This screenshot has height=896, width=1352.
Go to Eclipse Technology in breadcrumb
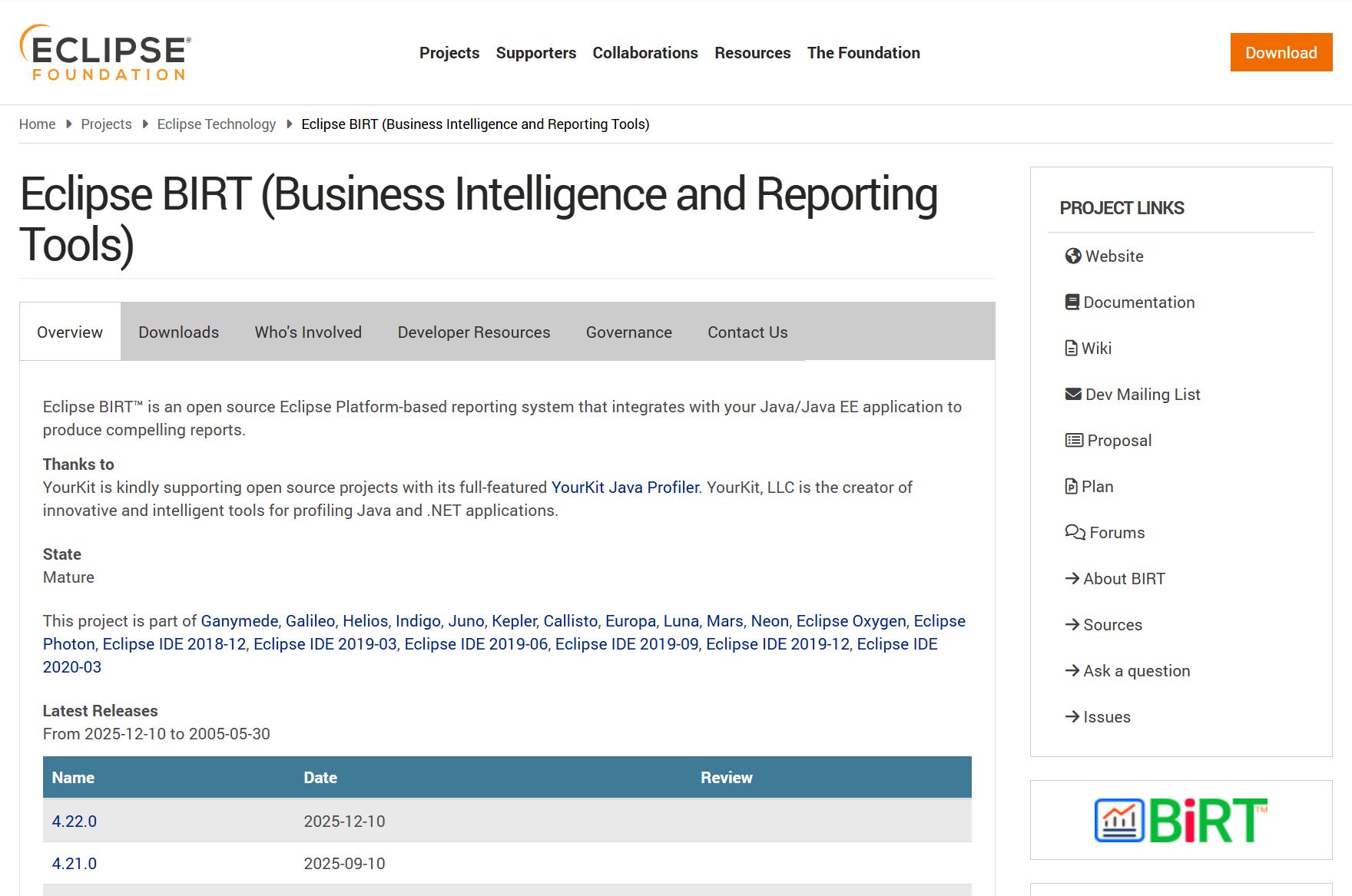pos(216,124)
